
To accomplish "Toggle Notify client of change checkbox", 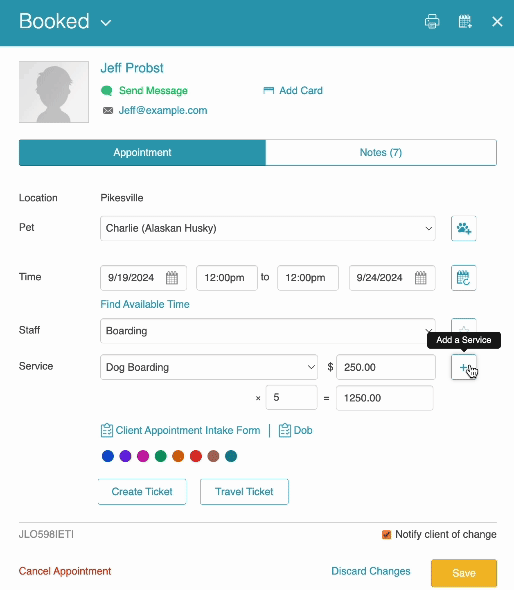I will point(386,535).
